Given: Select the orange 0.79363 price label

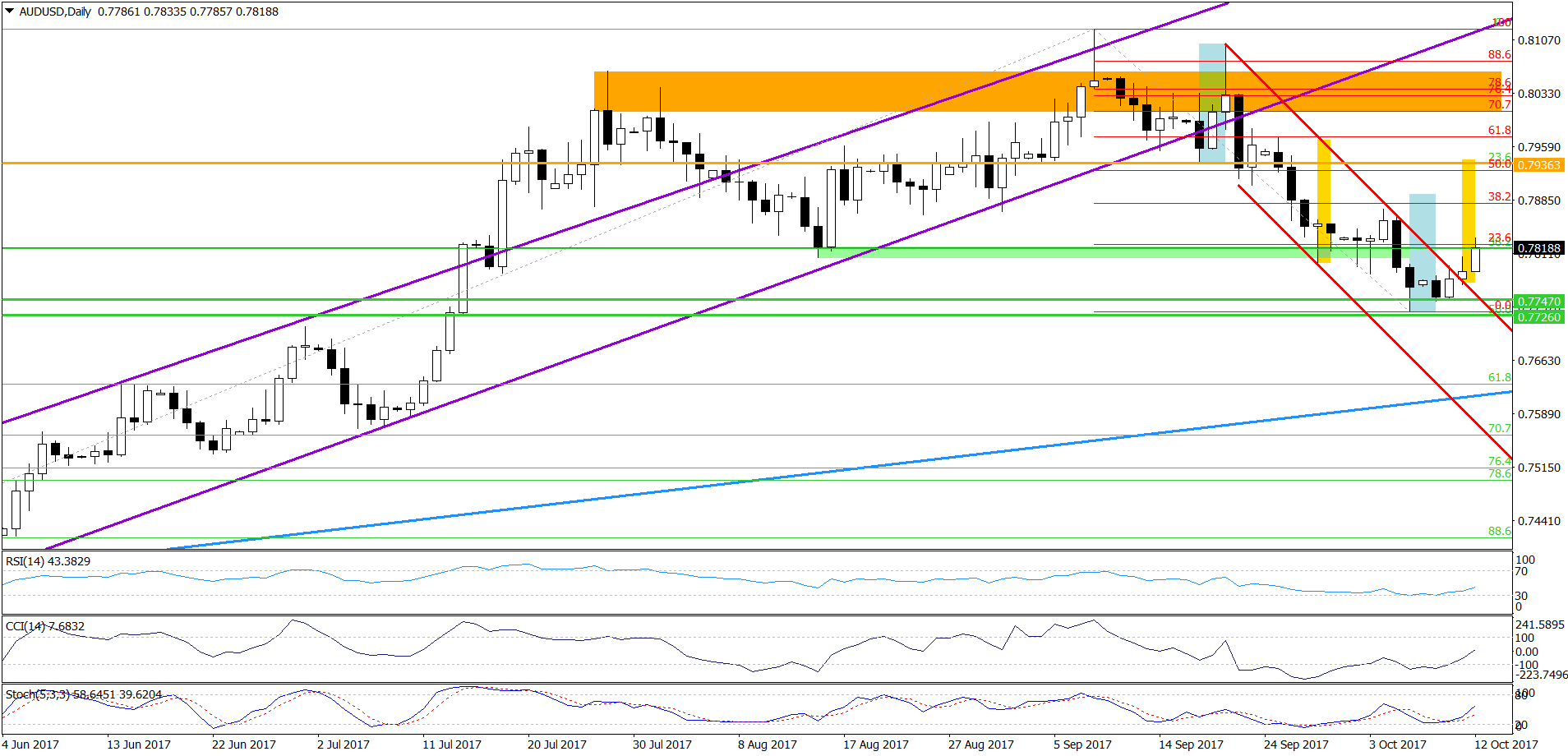Looking at the screenshot, I should coord(1538,165).
